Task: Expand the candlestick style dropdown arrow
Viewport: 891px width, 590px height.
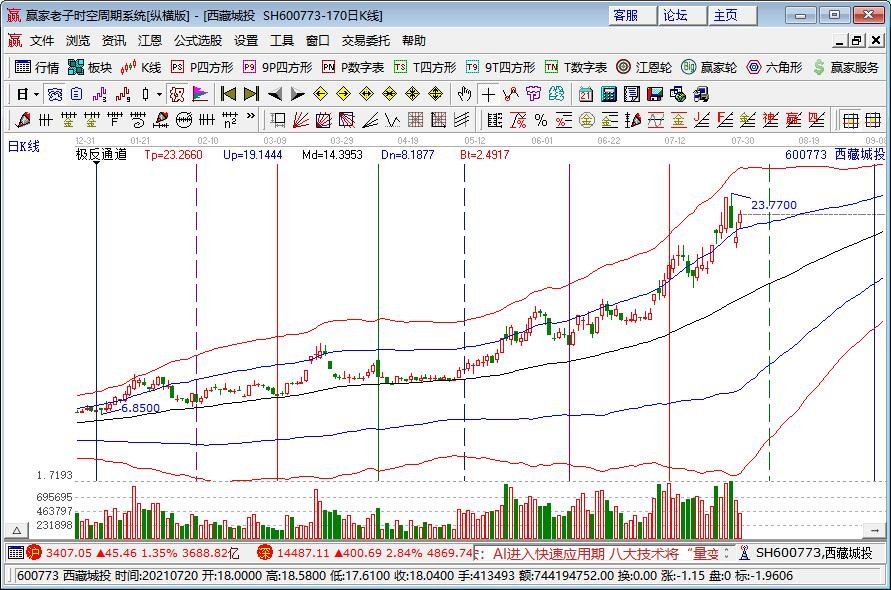Action: (159, 94)
